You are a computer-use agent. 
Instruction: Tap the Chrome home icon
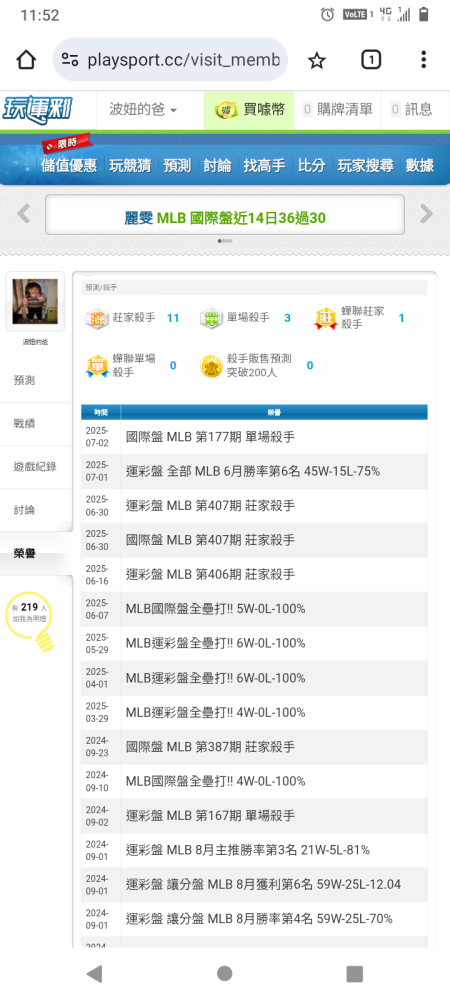25,60
